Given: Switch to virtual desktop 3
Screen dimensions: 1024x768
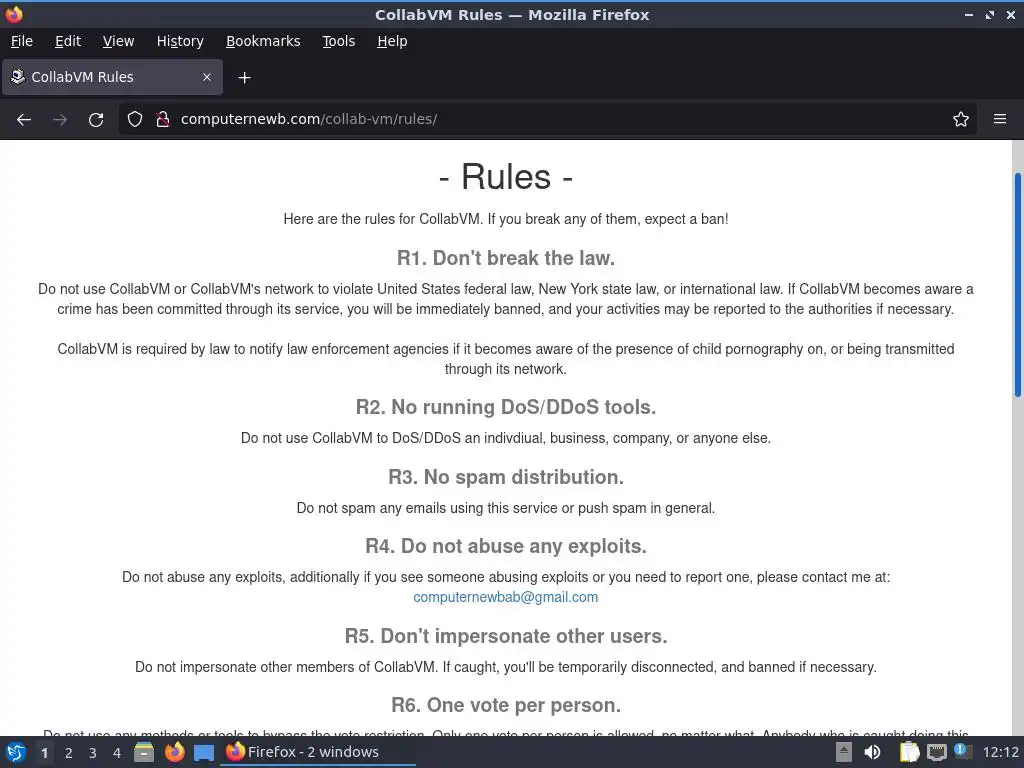Looking at the screenshot, I should (x=93, y=753).
